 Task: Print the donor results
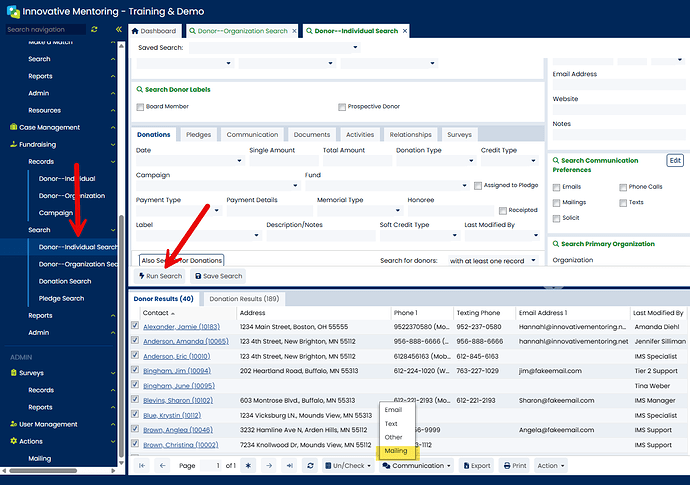(514, 466)
